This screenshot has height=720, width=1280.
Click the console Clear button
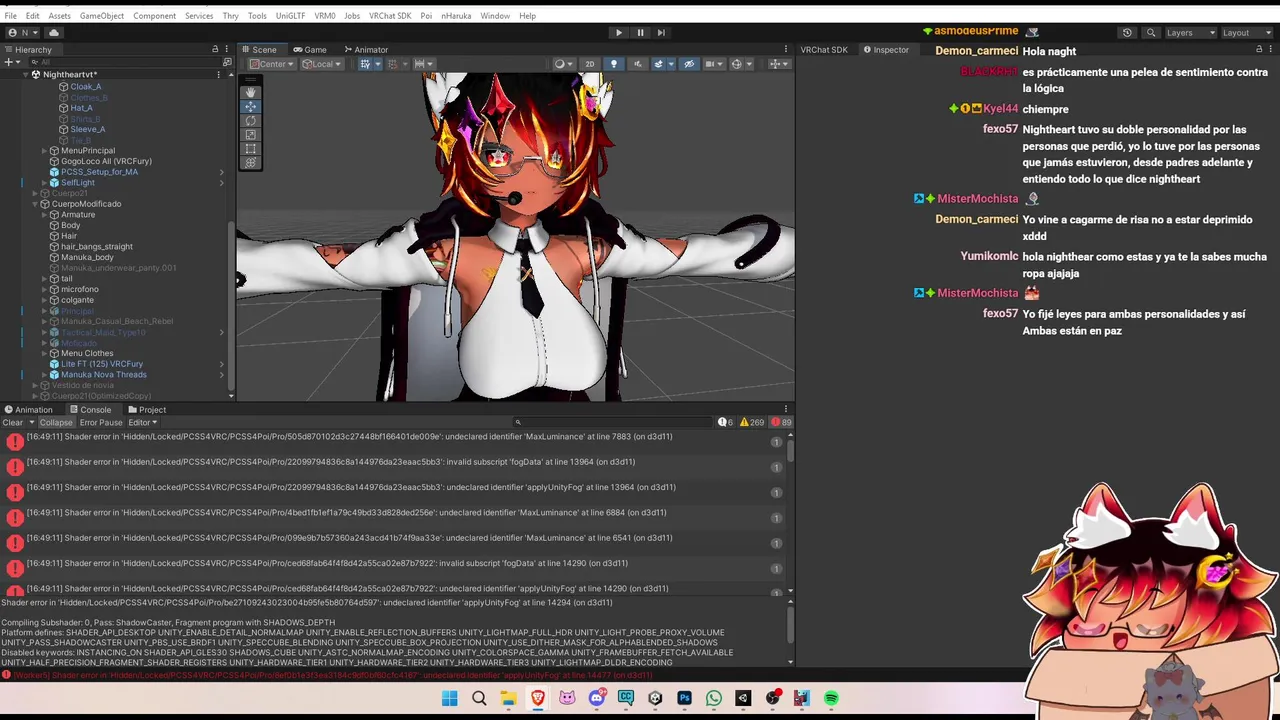pyautogui.click(x=12, y=422)
